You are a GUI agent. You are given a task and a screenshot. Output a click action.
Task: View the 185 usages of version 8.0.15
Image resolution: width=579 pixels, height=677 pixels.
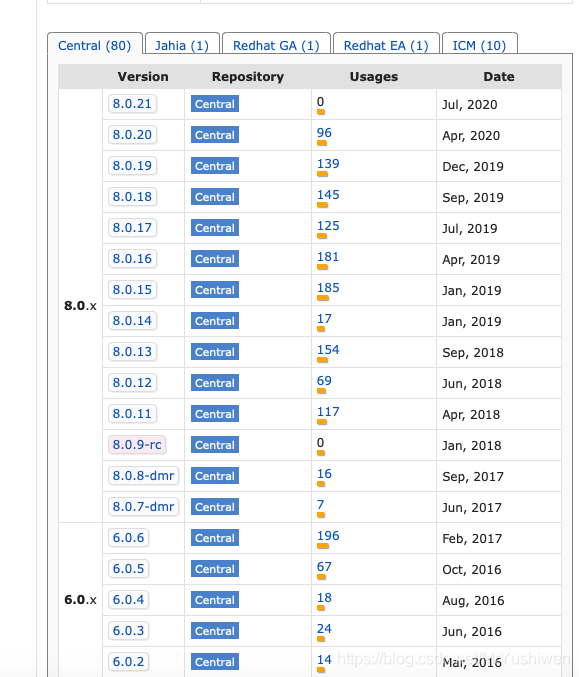click(x=328, y=288)
